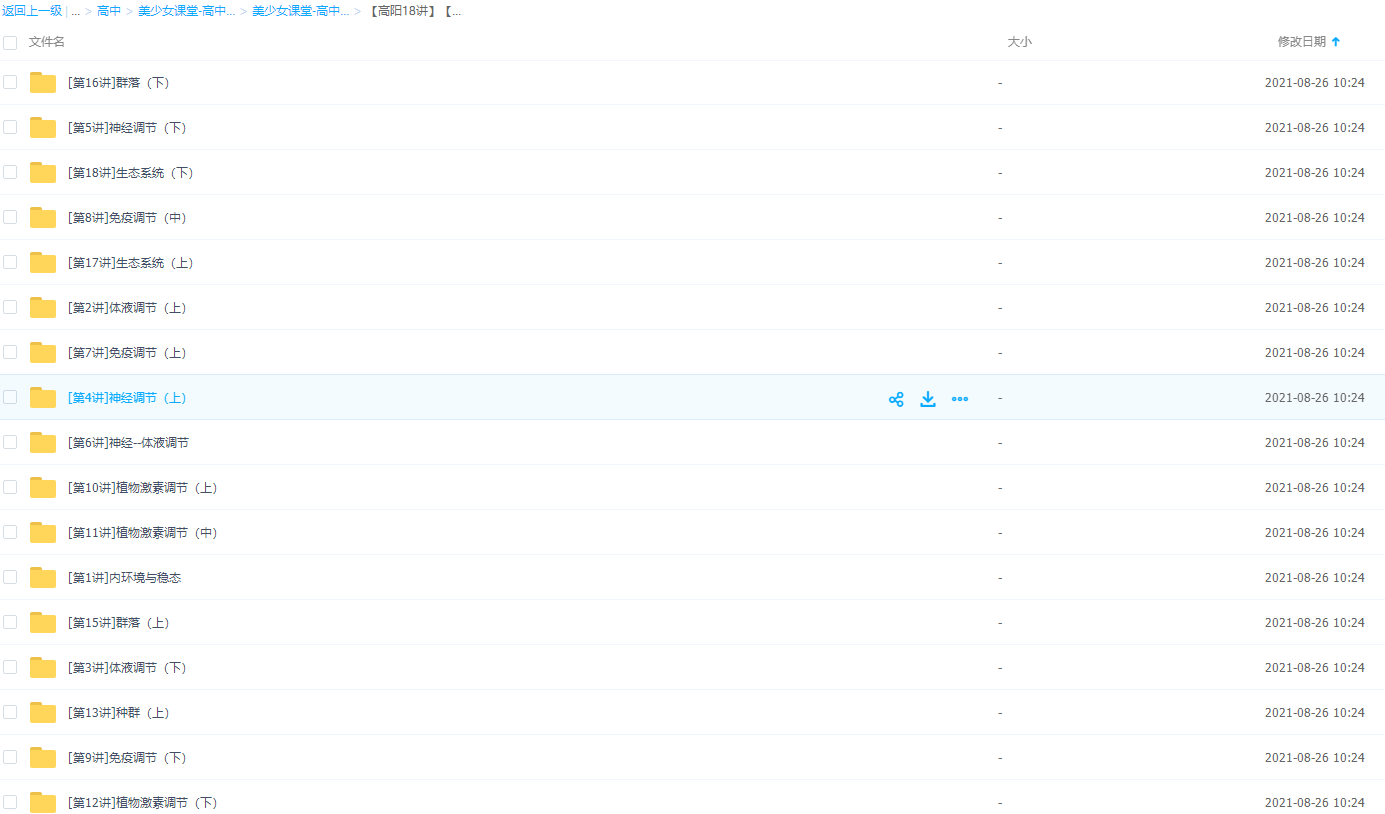The height and width of the screenshot is (814, 1385).
Task: Check the box for 第5讲神经调节（下）
Action: [10, 127]
